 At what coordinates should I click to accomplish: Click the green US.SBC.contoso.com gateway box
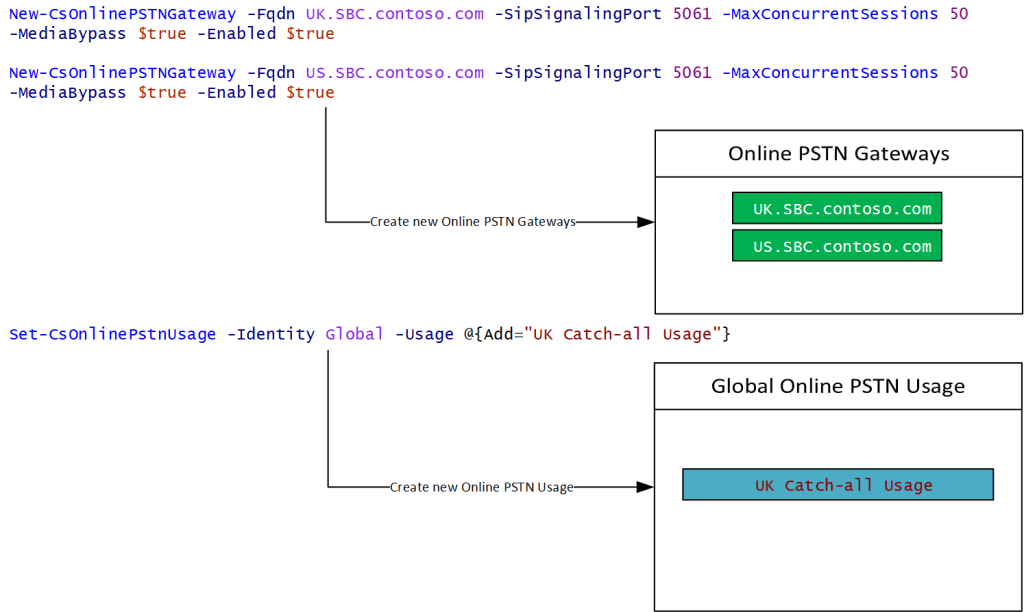(837, 246)
